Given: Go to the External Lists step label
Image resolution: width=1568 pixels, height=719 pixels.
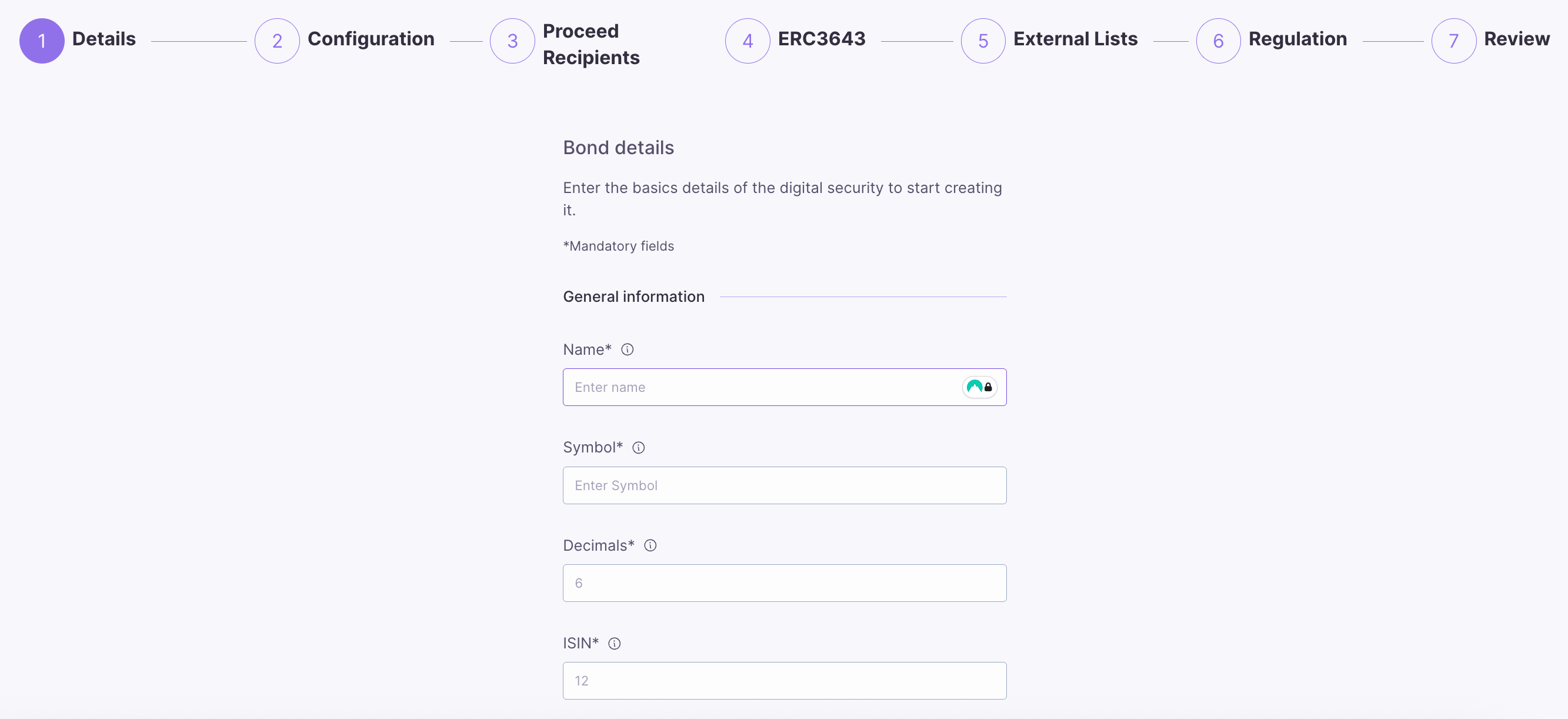Looking at the screenshot, I should point(1075,39).
